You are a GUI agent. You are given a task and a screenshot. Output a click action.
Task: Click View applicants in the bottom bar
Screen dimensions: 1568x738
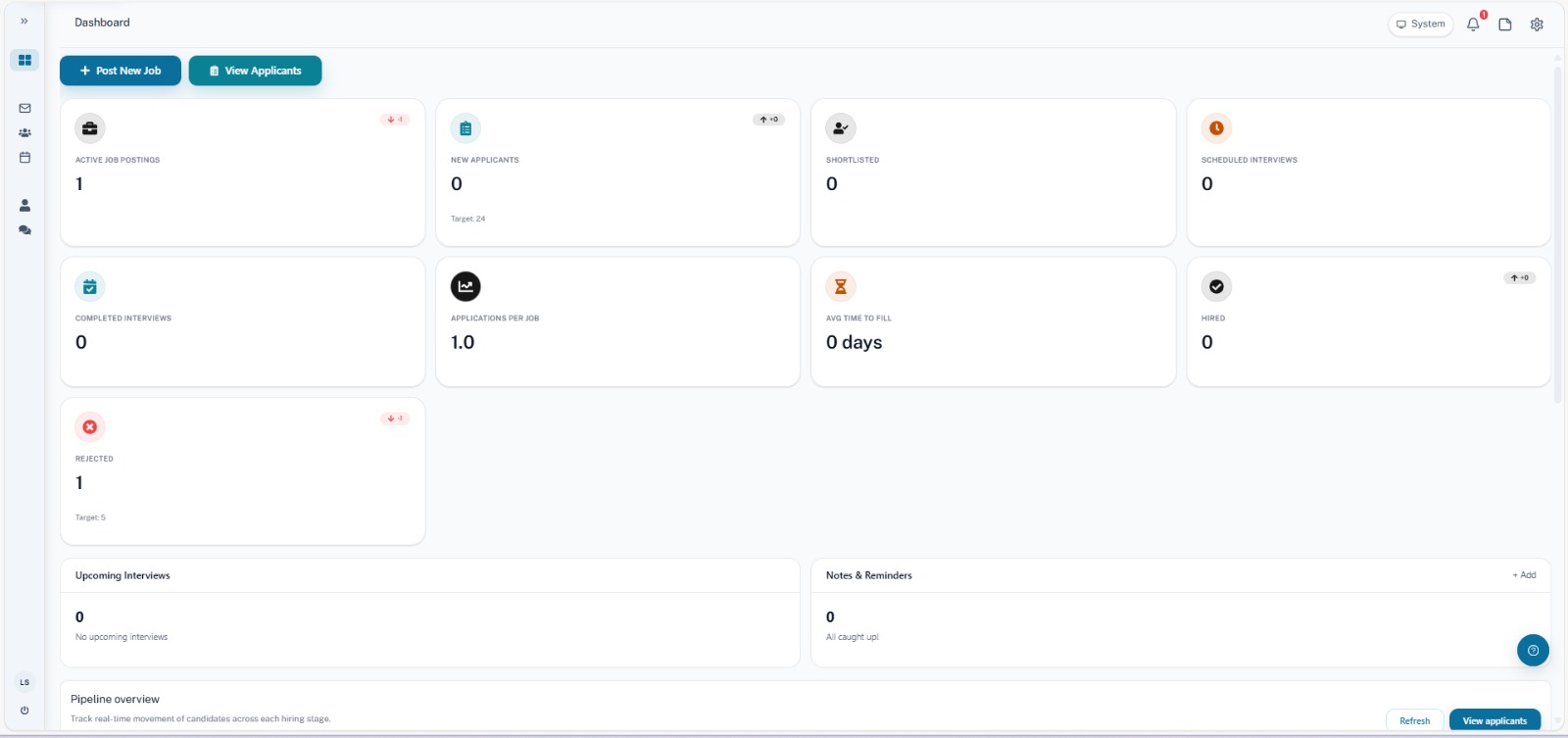(x=1494, y=720)
